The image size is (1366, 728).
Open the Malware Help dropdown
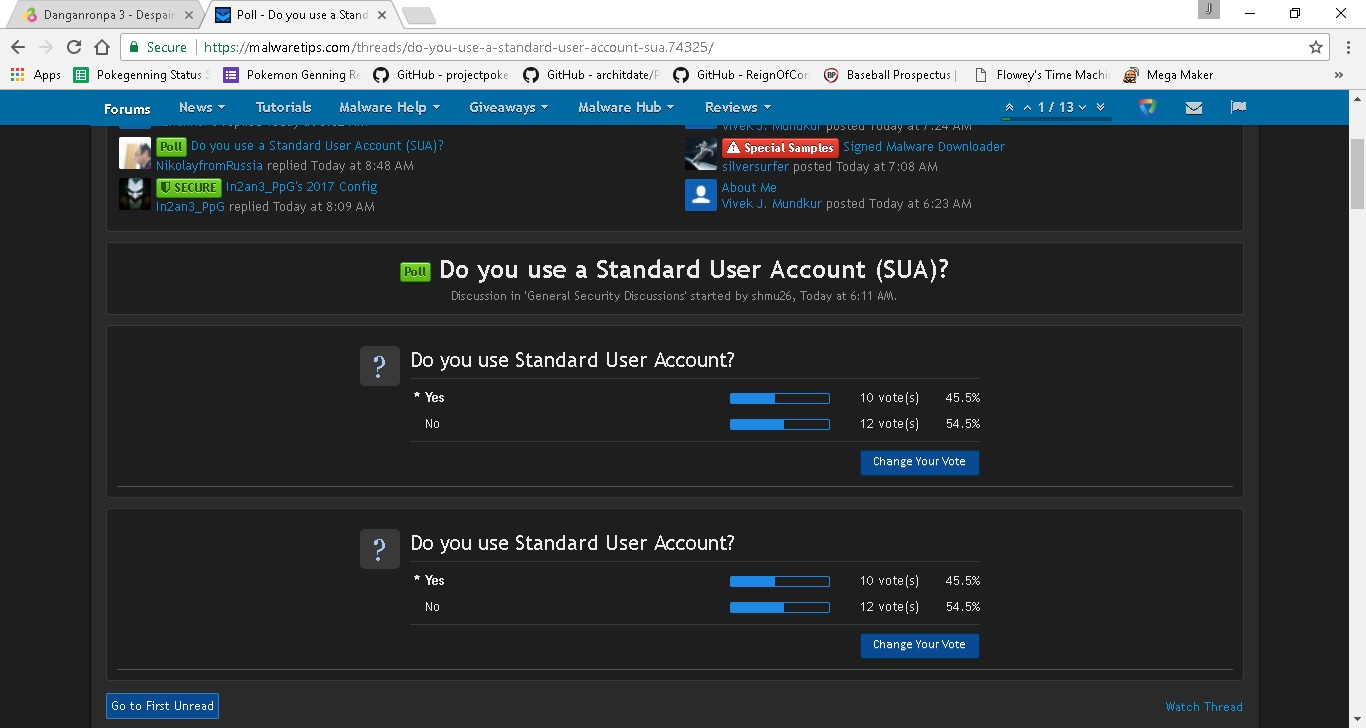click(390, 107)
